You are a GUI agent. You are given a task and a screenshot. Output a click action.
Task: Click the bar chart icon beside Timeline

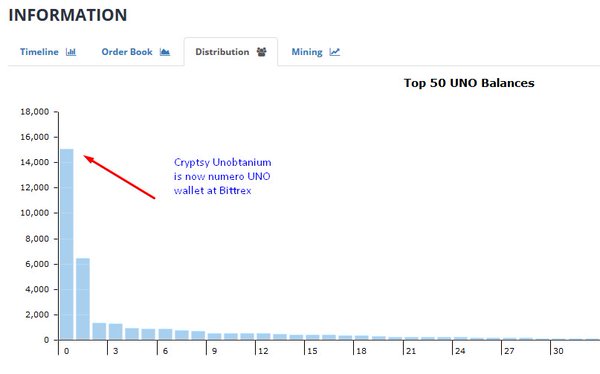click(x=71, y=52)
